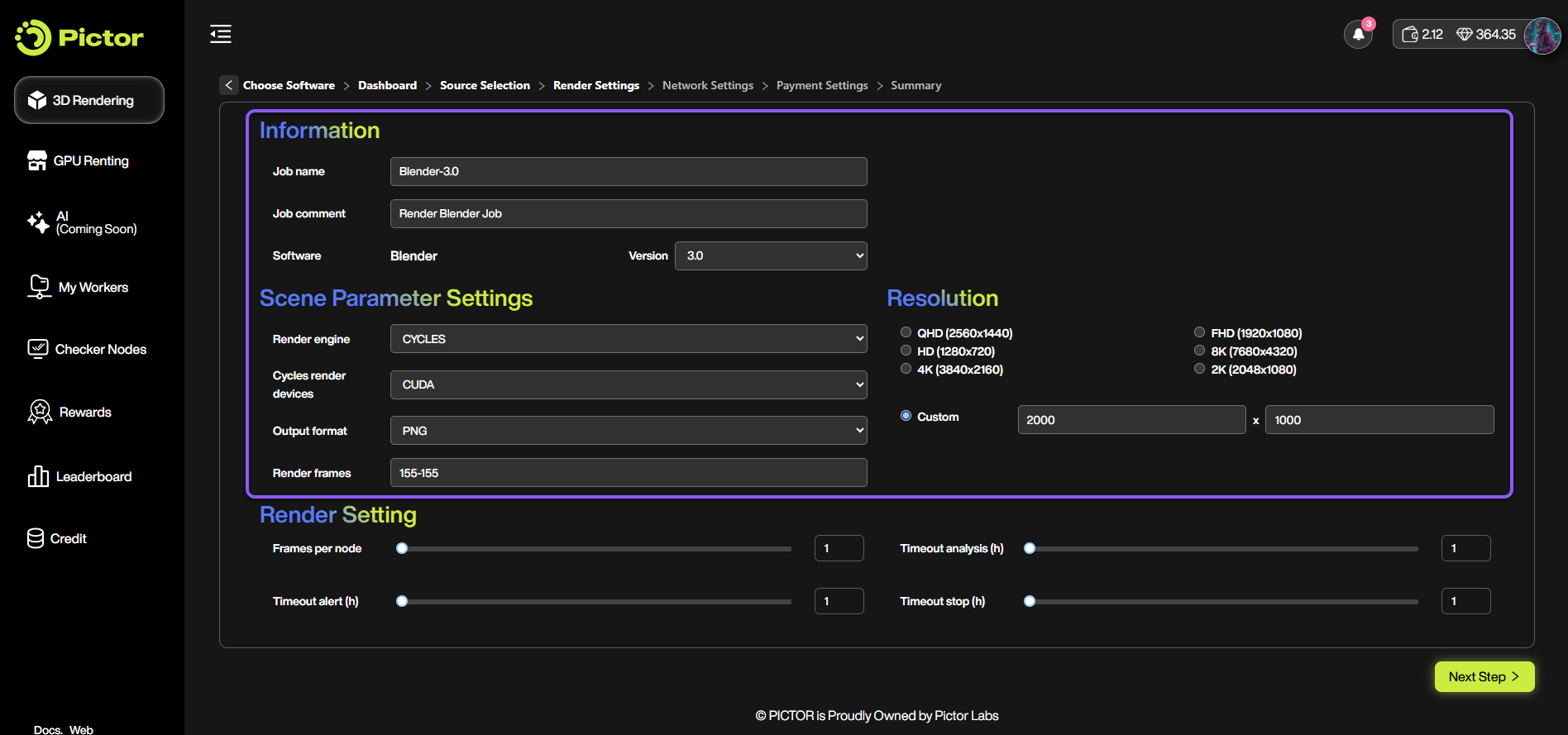The width and height of the screenshot is (1568, 735).
Task: Open the Cycles render devices dropdown
Action: point(628,384)
